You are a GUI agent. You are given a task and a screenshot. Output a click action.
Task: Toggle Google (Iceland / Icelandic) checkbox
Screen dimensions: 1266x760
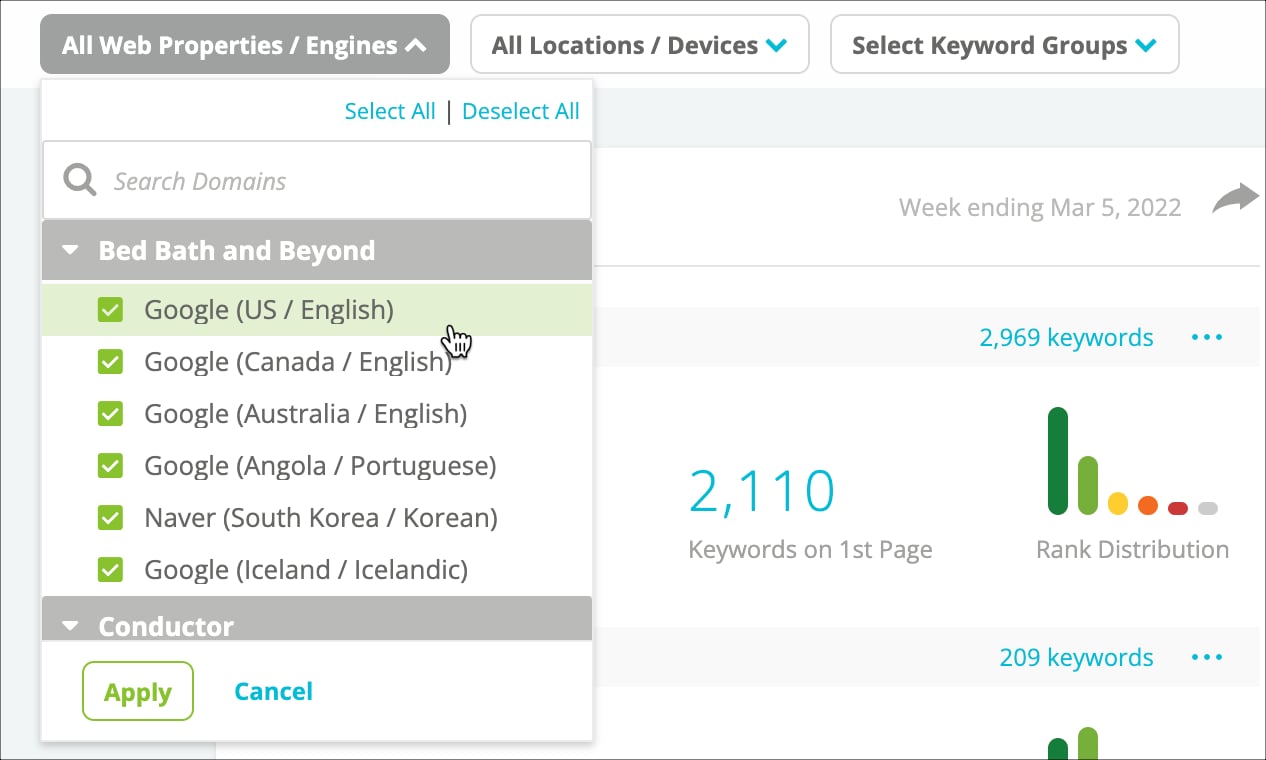click(x=110, y=570)
